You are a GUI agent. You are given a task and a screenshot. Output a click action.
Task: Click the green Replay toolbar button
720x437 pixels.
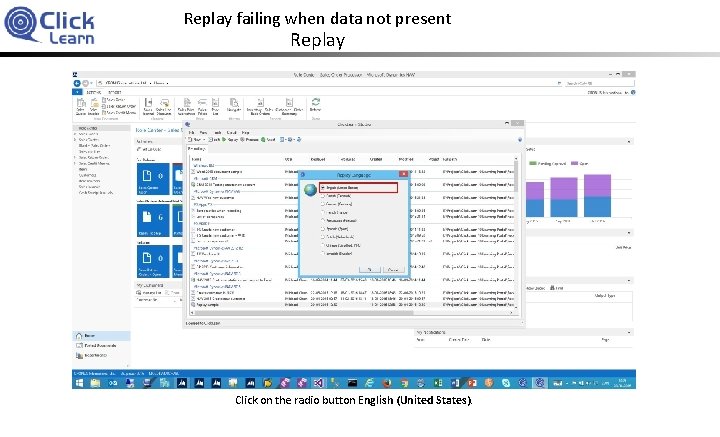[230, 140]
